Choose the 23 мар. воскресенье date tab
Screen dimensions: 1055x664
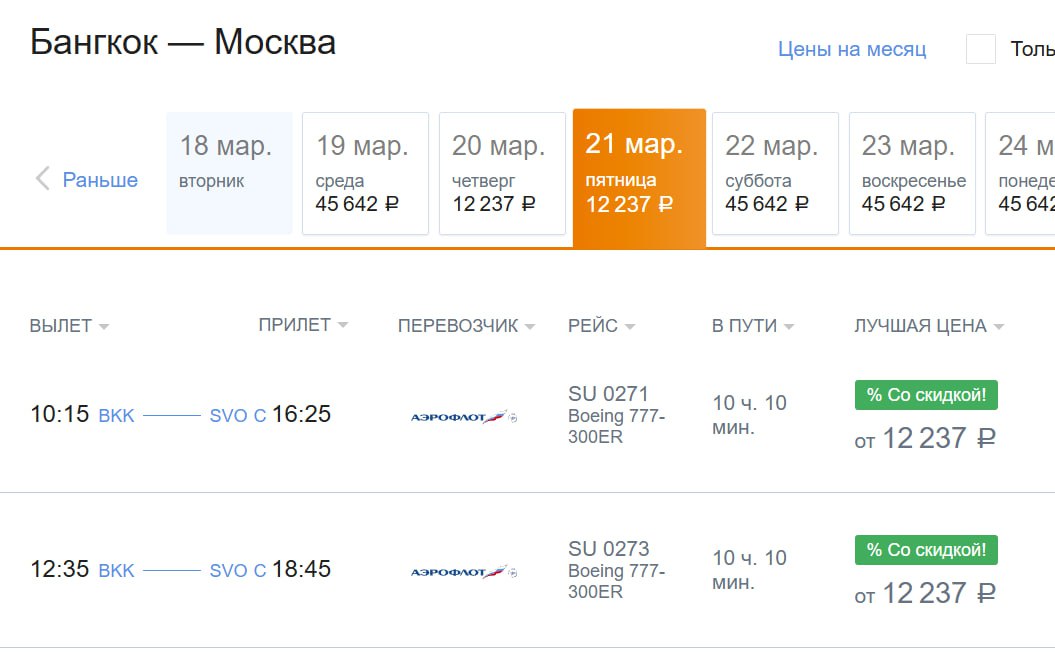[x=912, y=173]
